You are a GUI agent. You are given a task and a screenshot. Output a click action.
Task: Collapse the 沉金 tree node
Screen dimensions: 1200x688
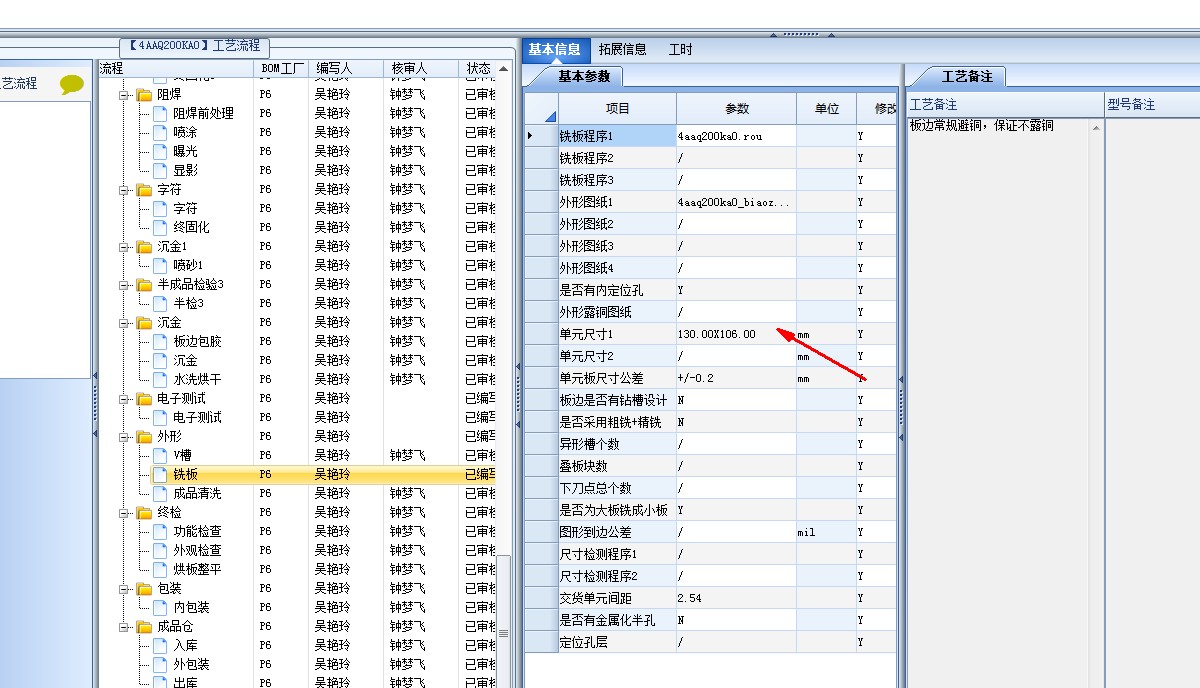[125, 323]
